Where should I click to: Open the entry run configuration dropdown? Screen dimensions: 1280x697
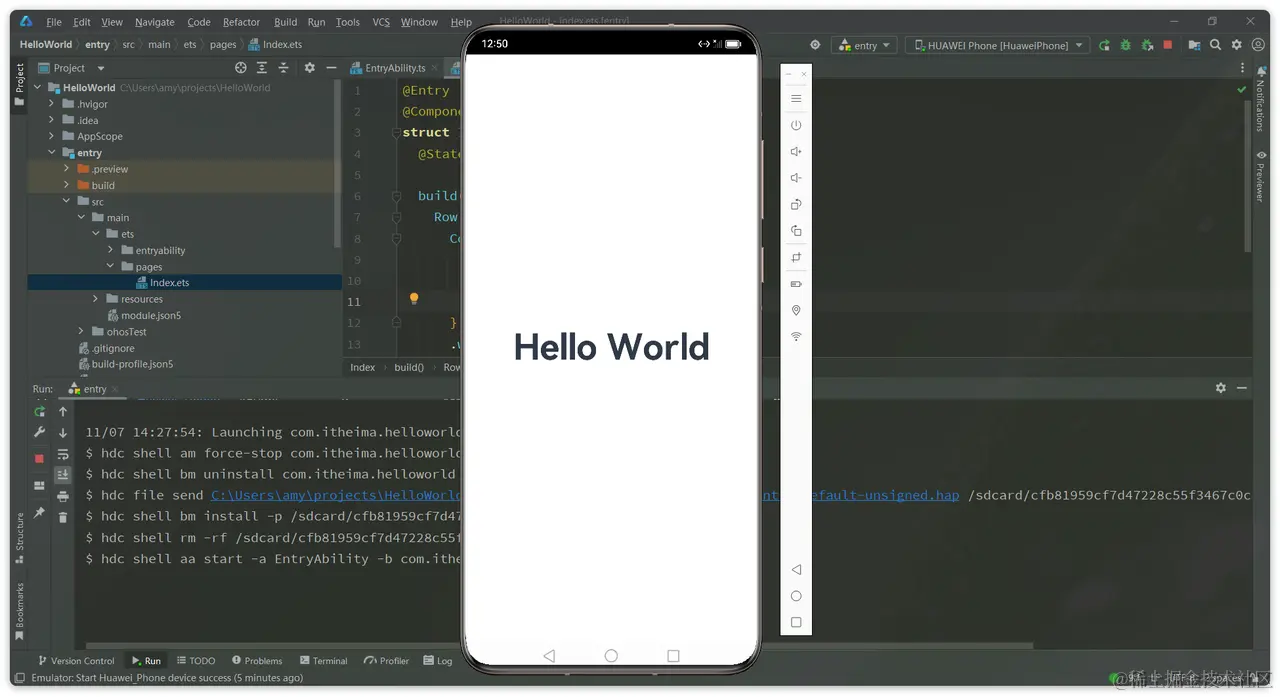coord(864,45)
